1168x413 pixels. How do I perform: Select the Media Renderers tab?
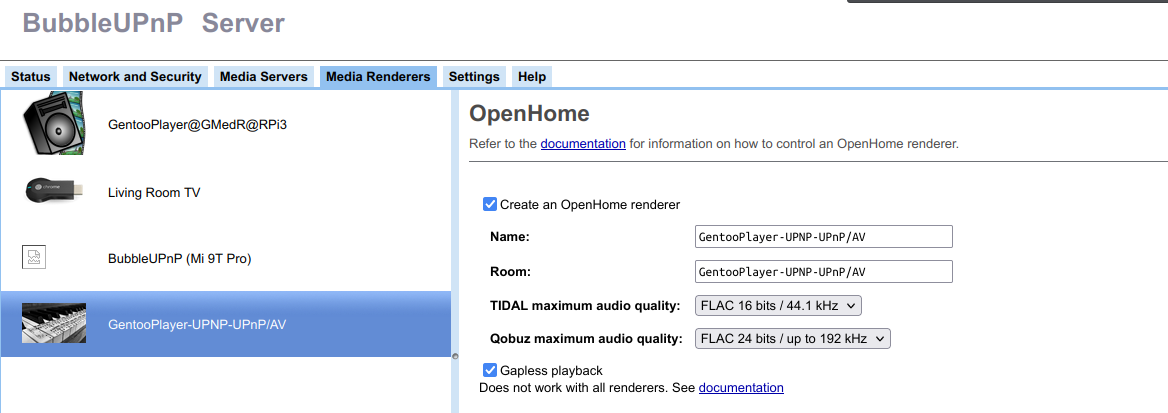click(378, 77)
